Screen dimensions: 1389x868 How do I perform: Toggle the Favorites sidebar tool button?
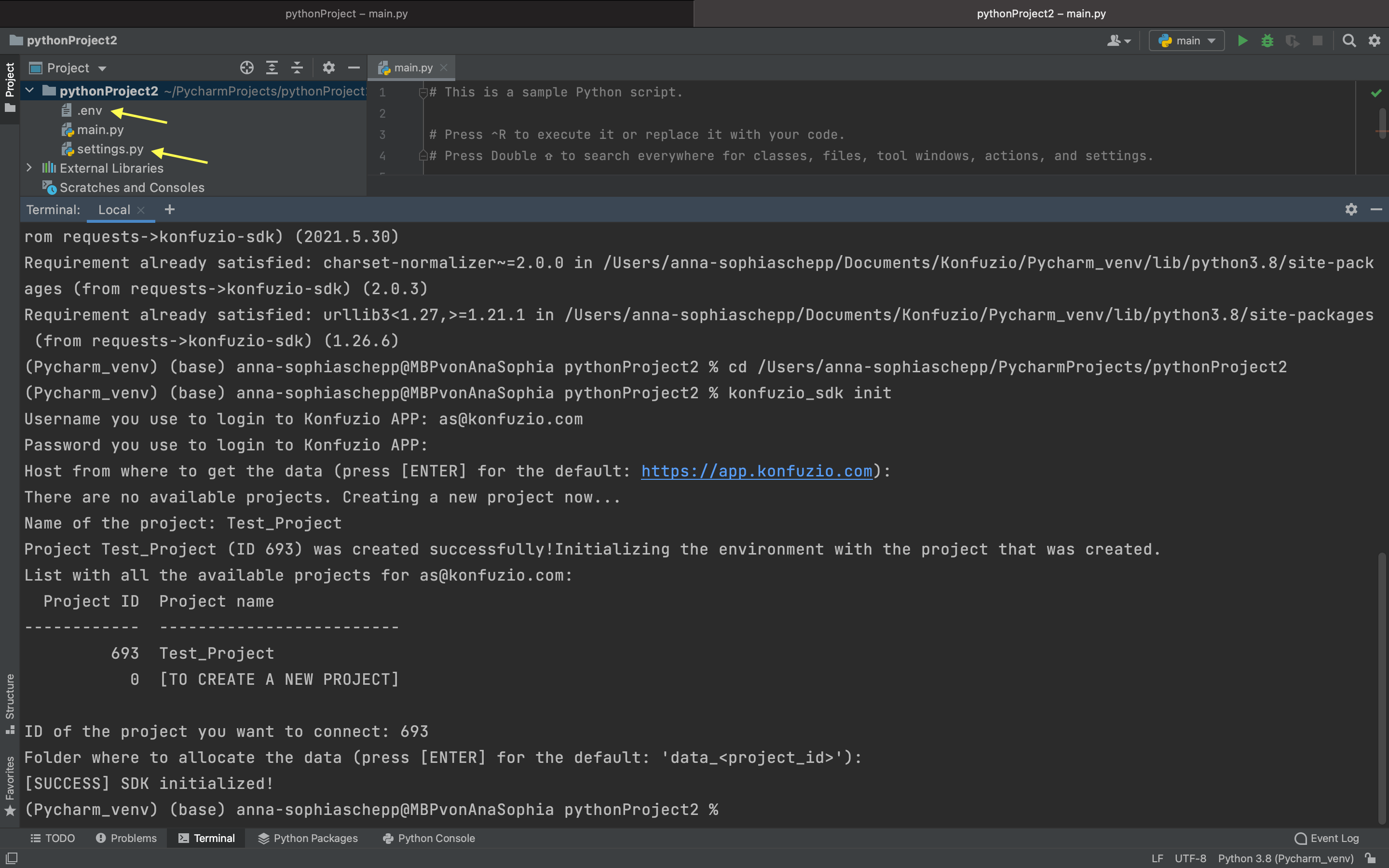click(10, 786)
